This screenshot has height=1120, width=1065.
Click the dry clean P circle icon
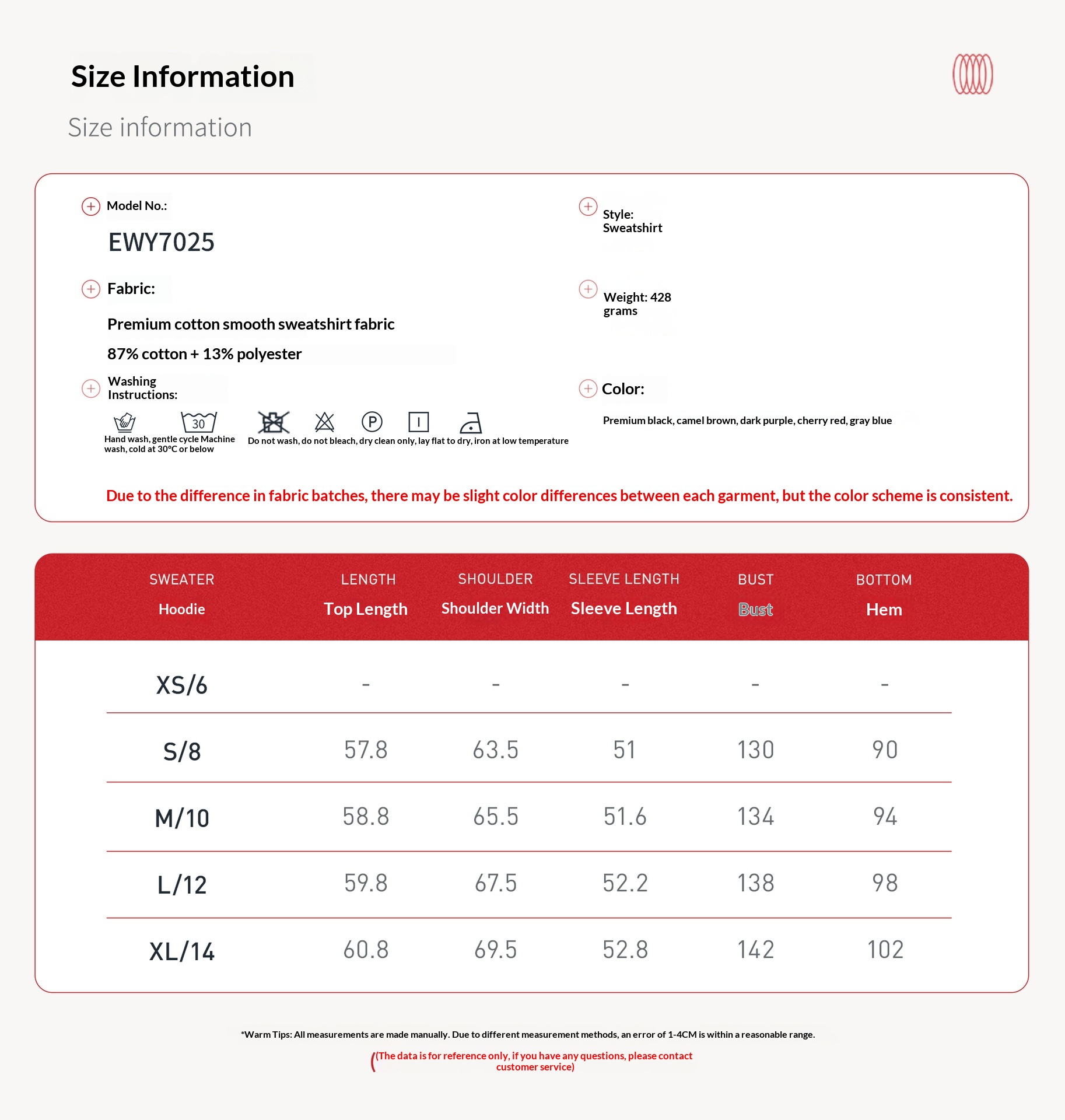[x=372, y=421]
